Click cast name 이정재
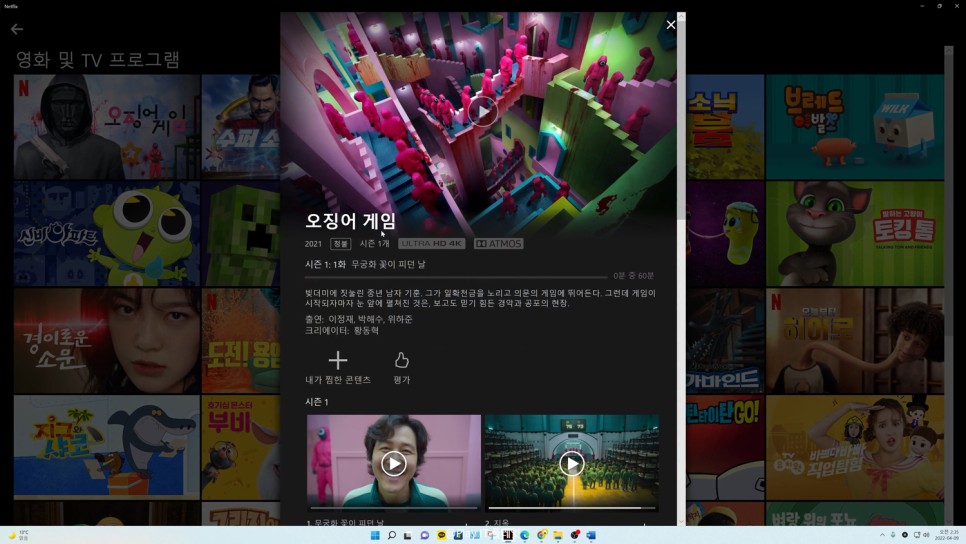966x544 pixels. (x=341, y=319)
